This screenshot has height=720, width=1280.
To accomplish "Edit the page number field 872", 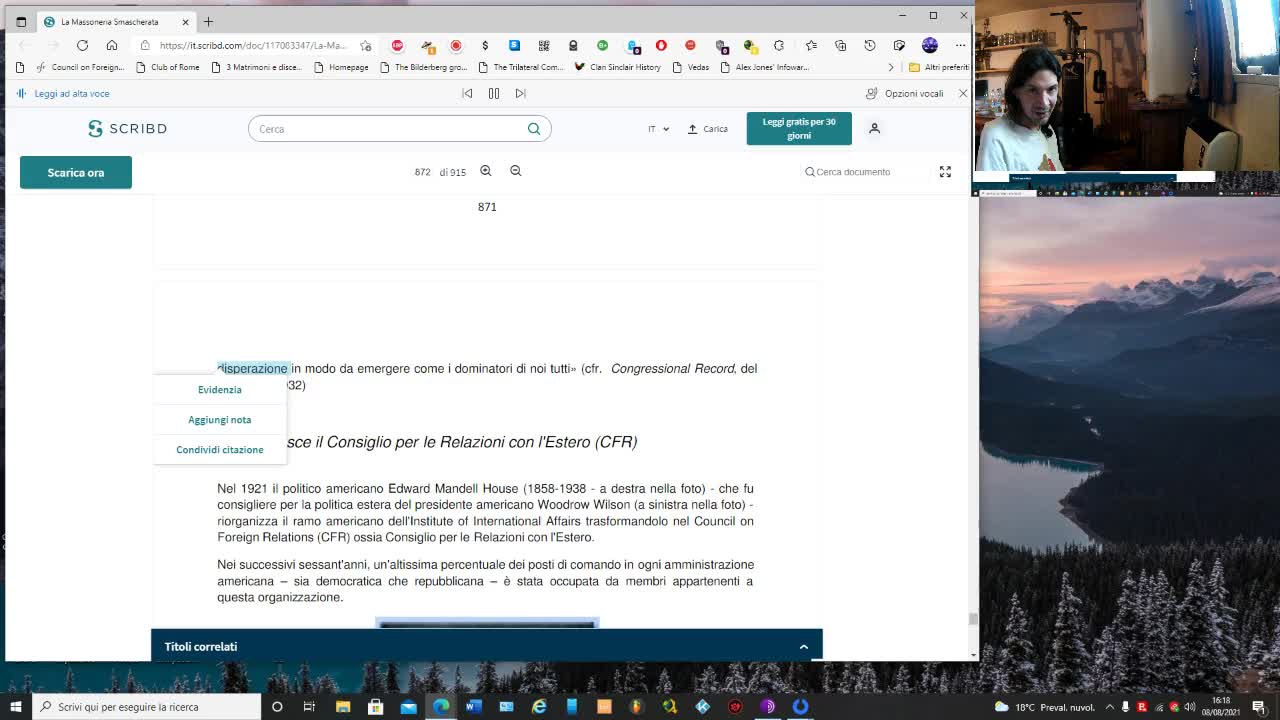I will coord(422,172).
